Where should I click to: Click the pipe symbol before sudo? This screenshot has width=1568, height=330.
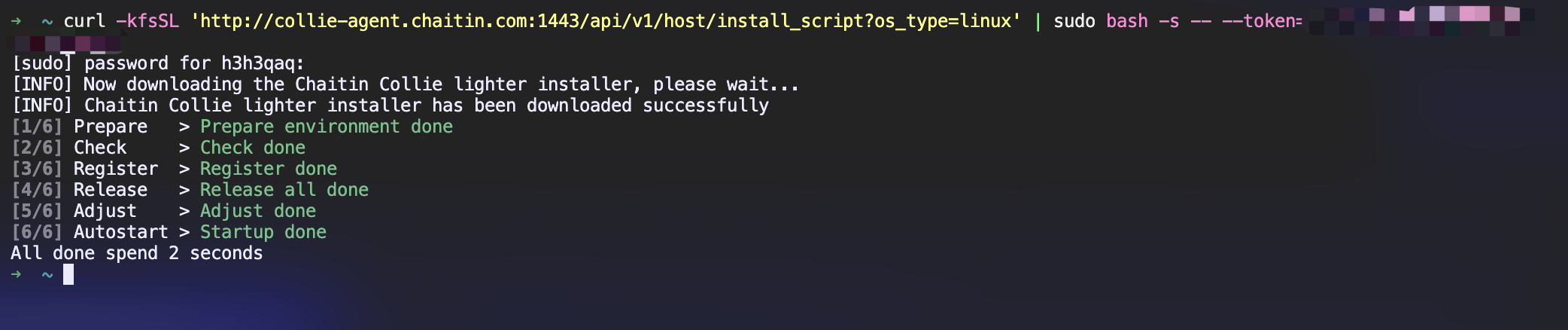1038,21
